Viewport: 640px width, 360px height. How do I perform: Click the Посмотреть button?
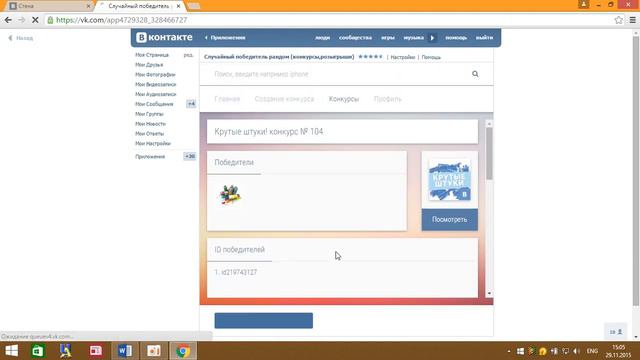click(x=449, y=220)
